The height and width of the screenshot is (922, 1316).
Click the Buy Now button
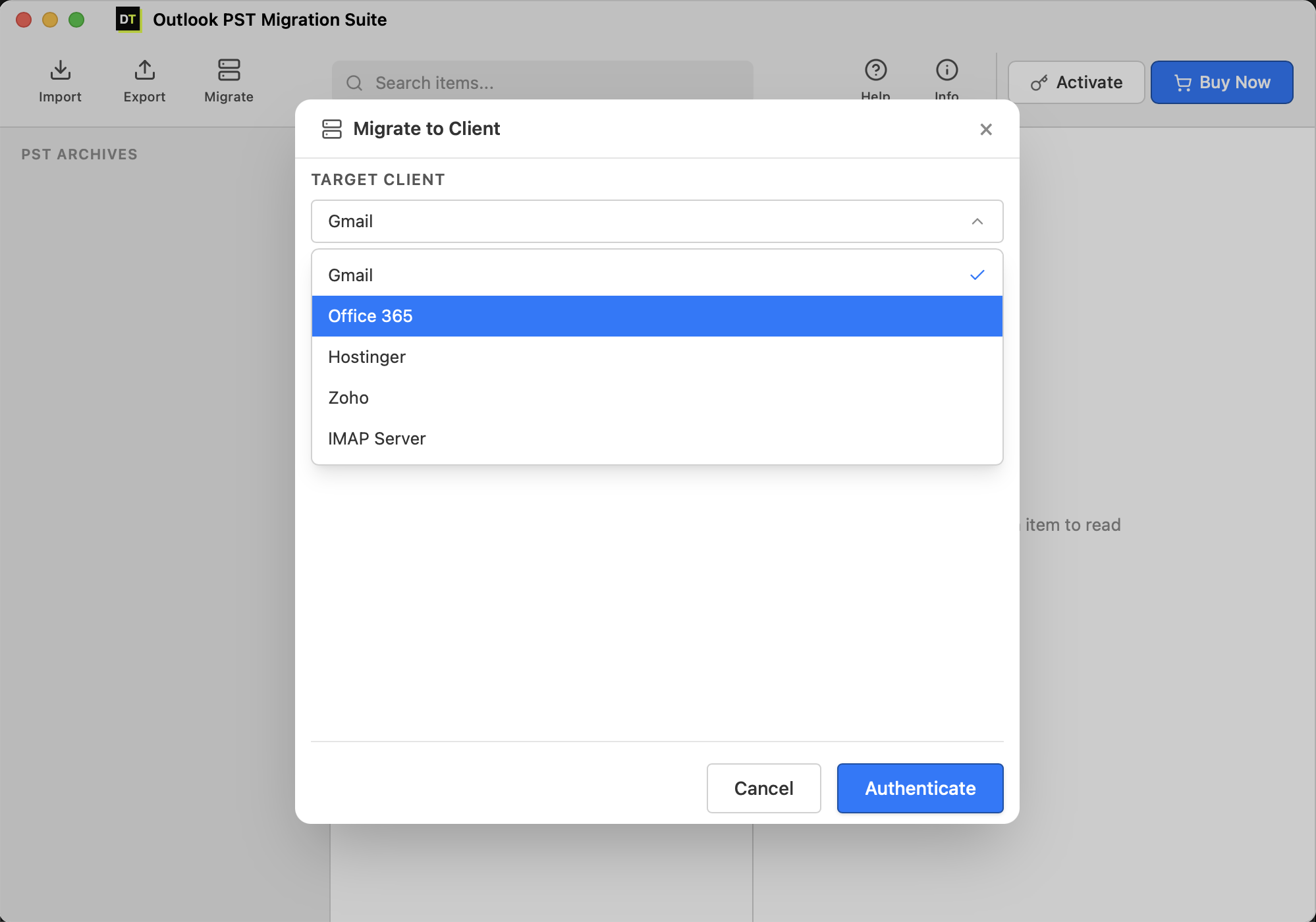click(x=1222, y=82)
